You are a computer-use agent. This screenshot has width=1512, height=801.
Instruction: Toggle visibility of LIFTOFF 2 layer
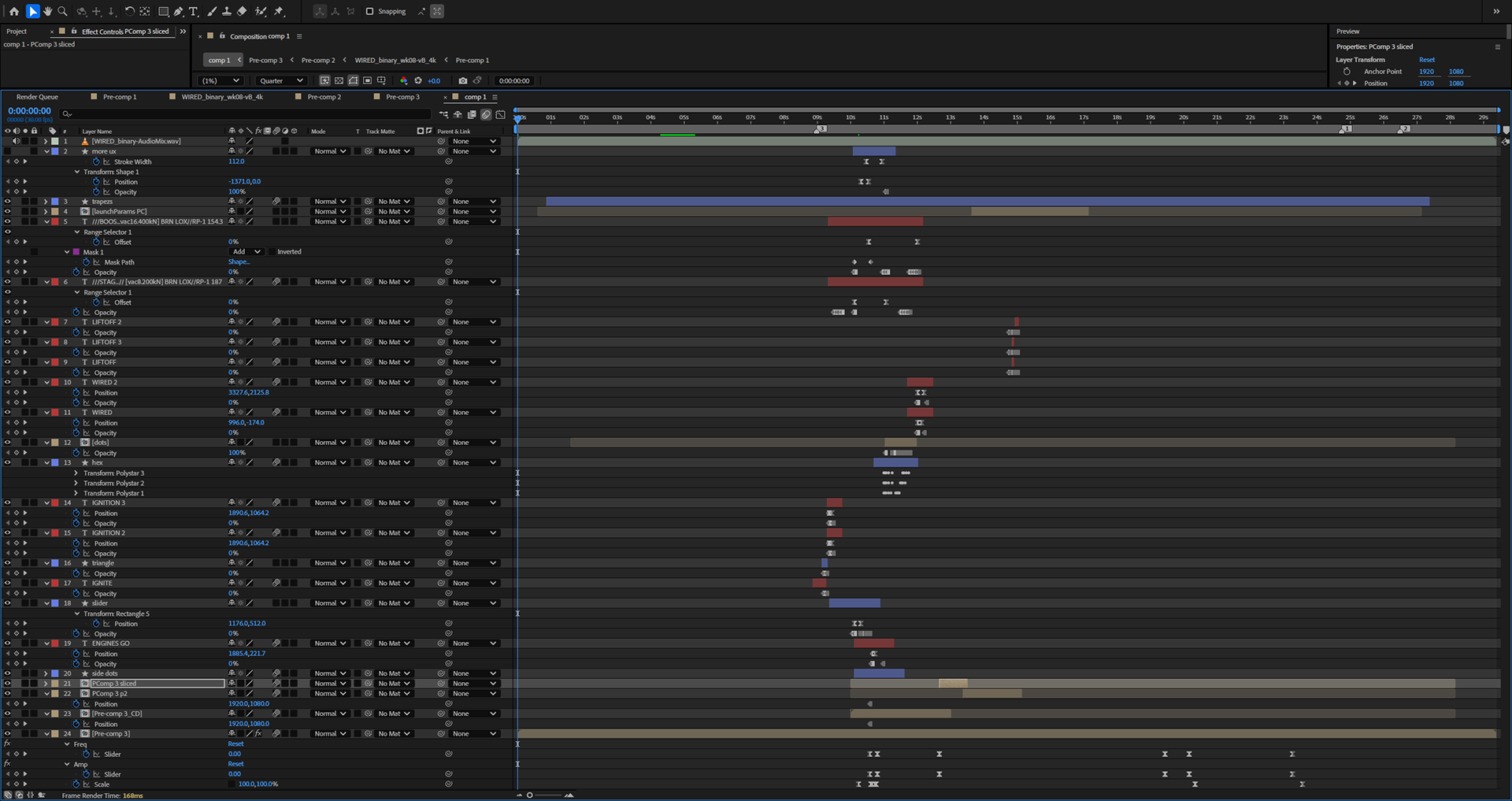pos(7,322)
